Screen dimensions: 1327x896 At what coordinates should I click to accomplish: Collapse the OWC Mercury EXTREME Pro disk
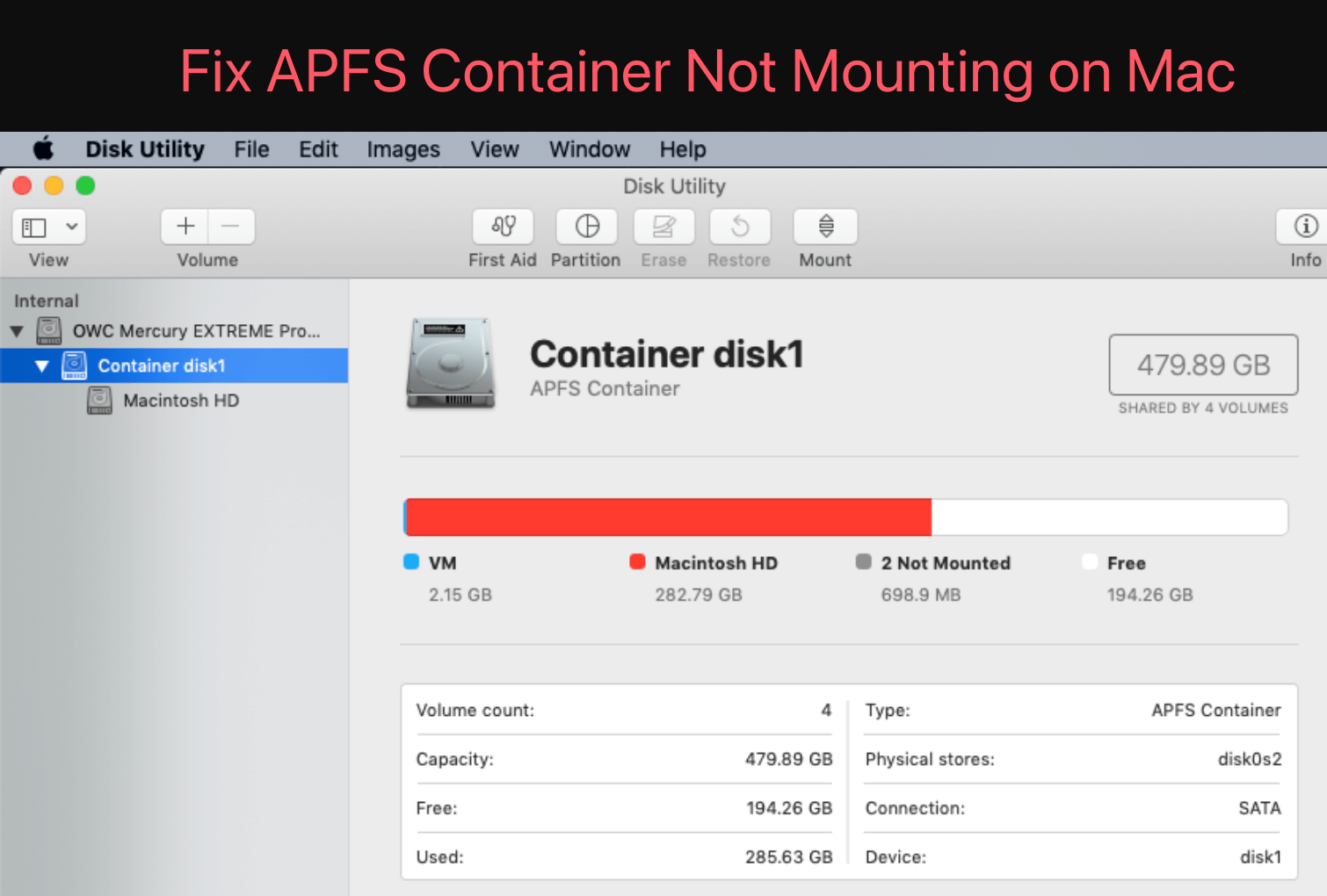coord(17,331)
